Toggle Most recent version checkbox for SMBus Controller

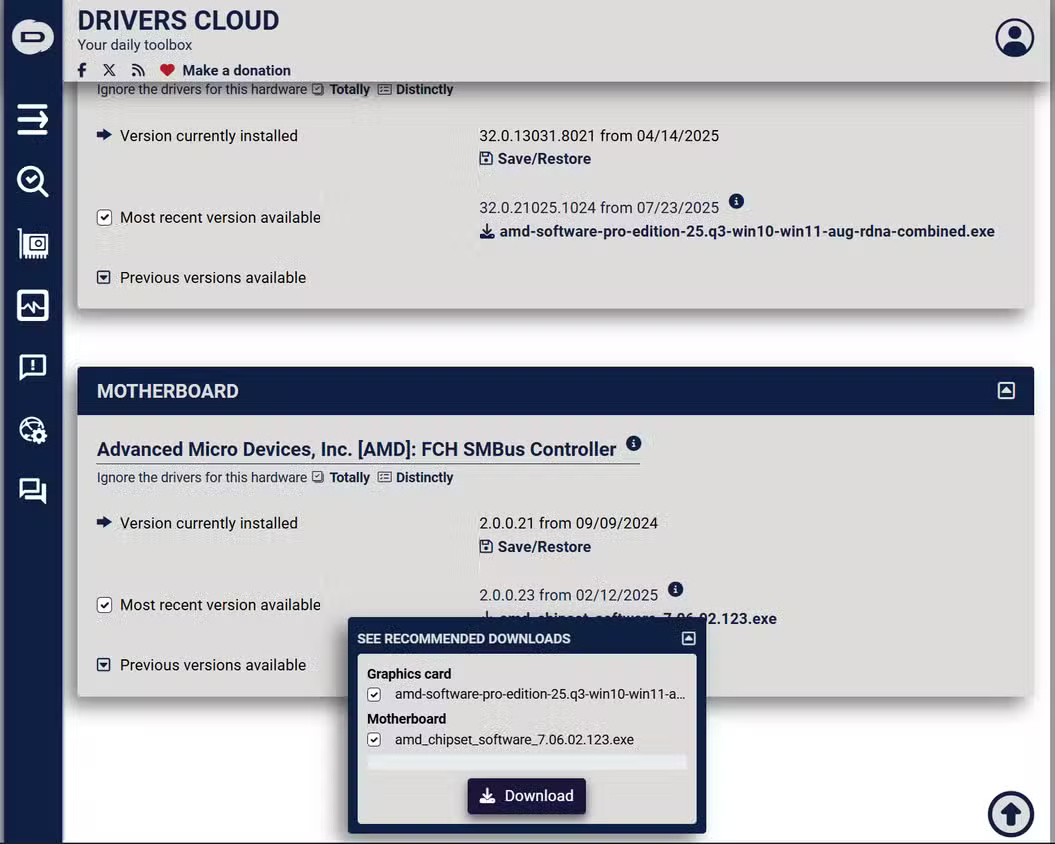pyautogui.click(x=104, y=605)
